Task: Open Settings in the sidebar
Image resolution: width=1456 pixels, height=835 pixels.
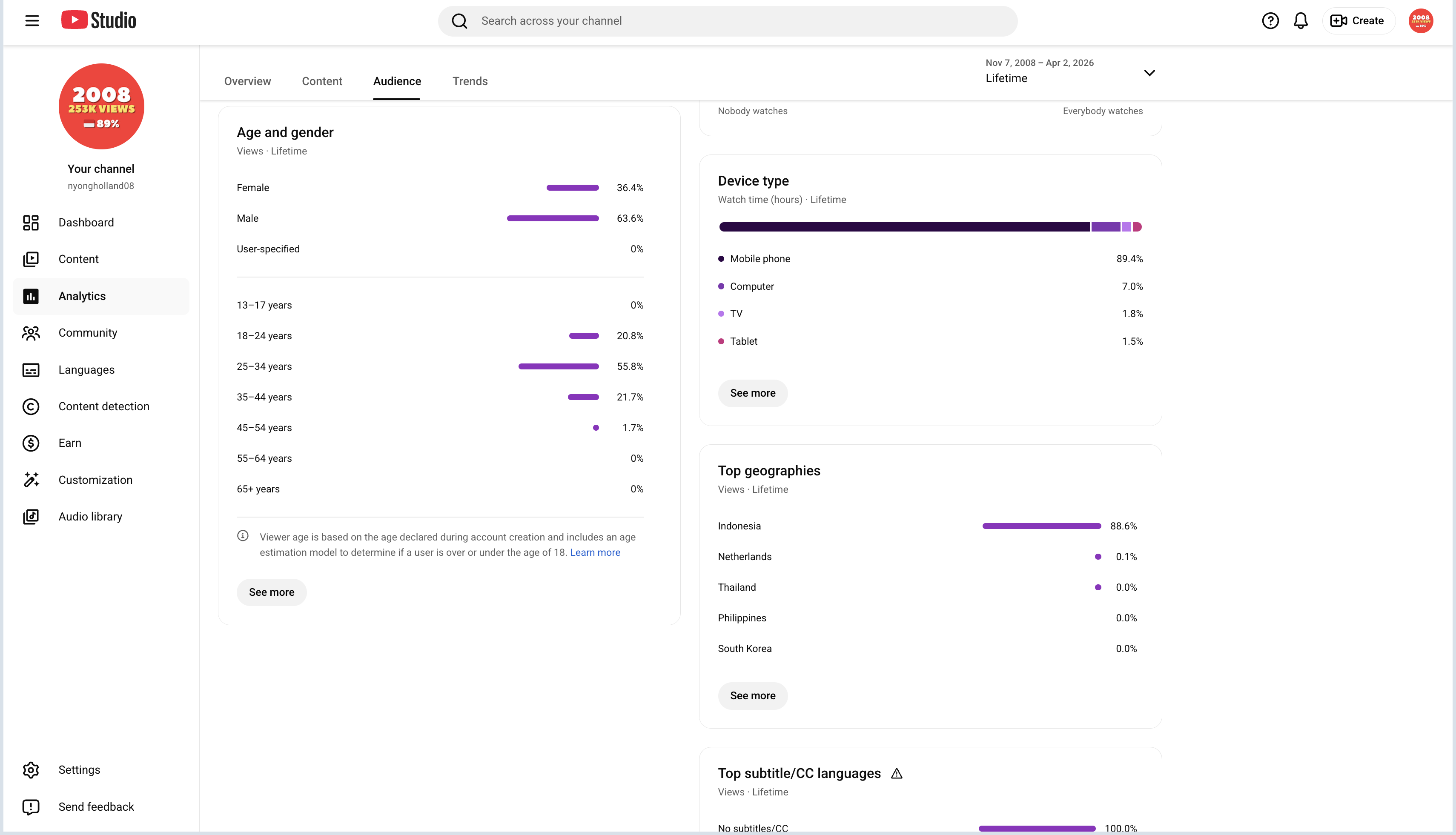Action: 101,769
